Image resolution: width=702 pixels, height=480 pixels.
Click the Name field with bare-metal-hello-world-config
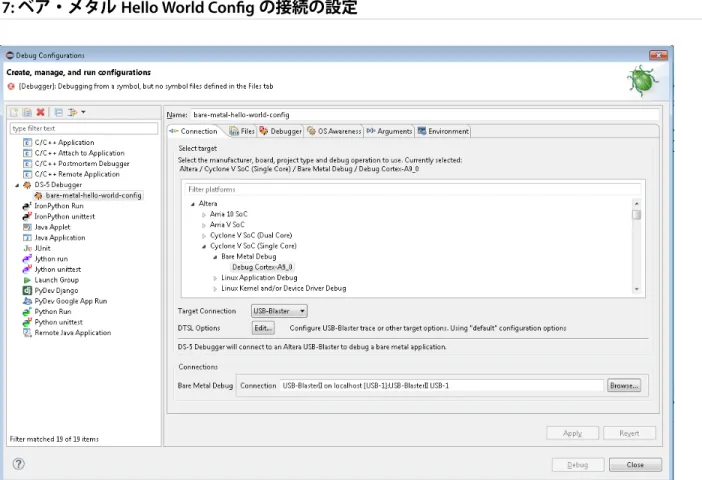[424, 115]
